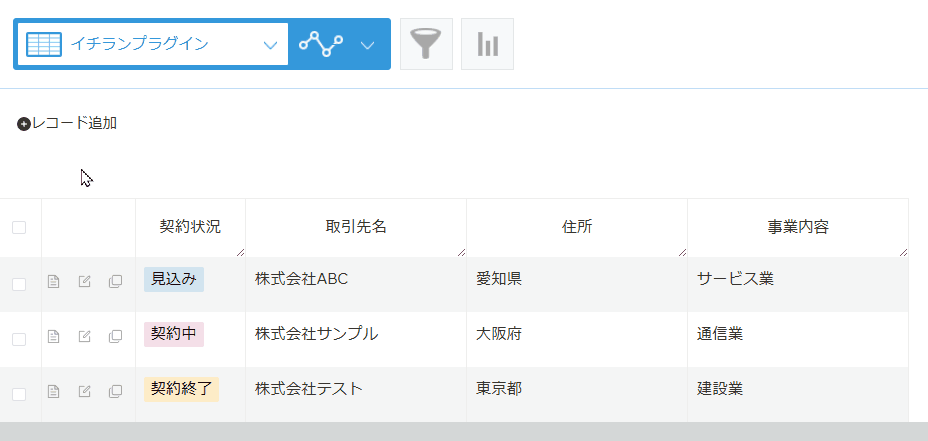Screen dimensions: 928x441
Task: Click the 取引先名 column header
Action: [356, 227]
